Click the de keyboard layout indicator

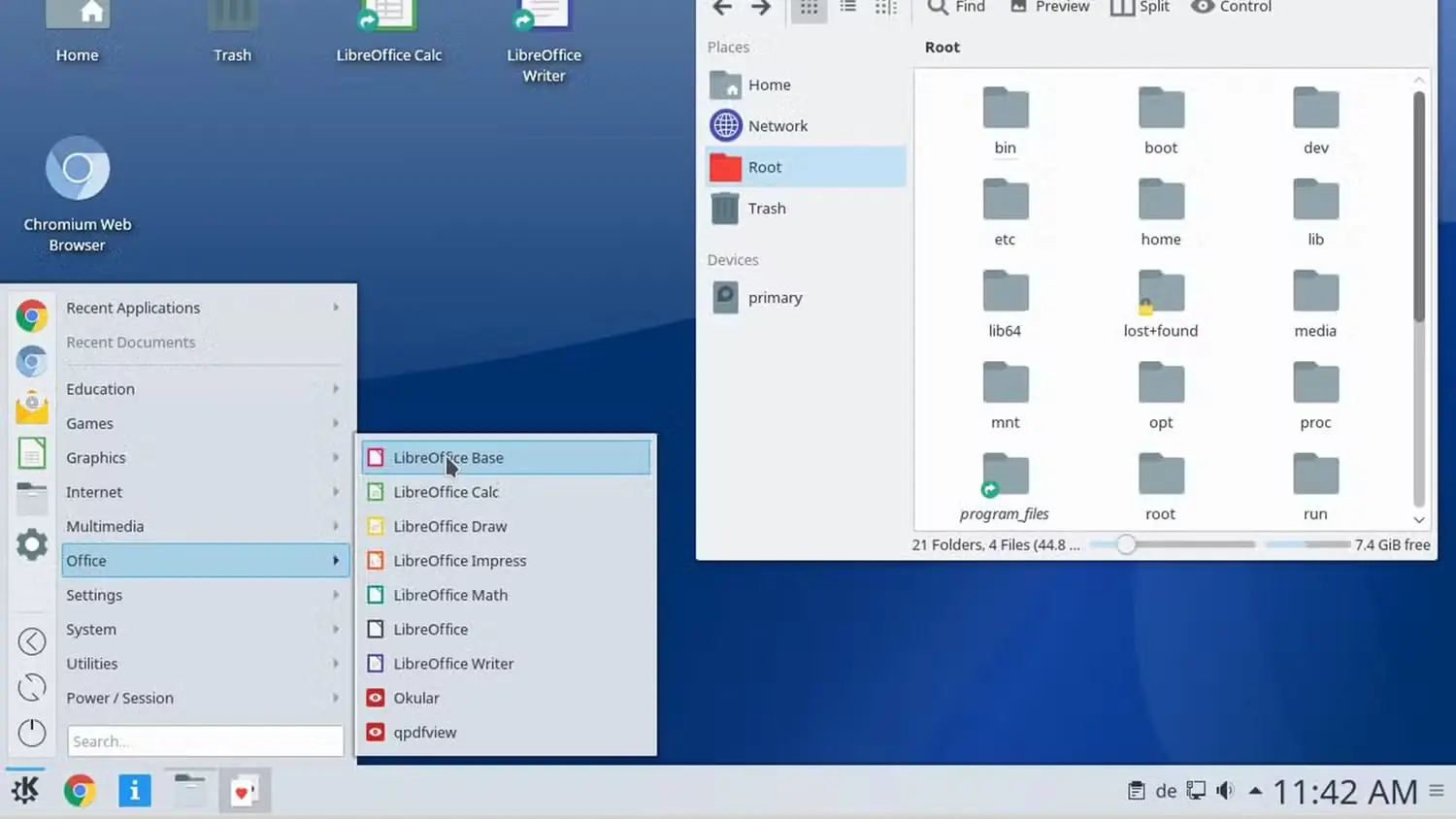[1167, 791]
